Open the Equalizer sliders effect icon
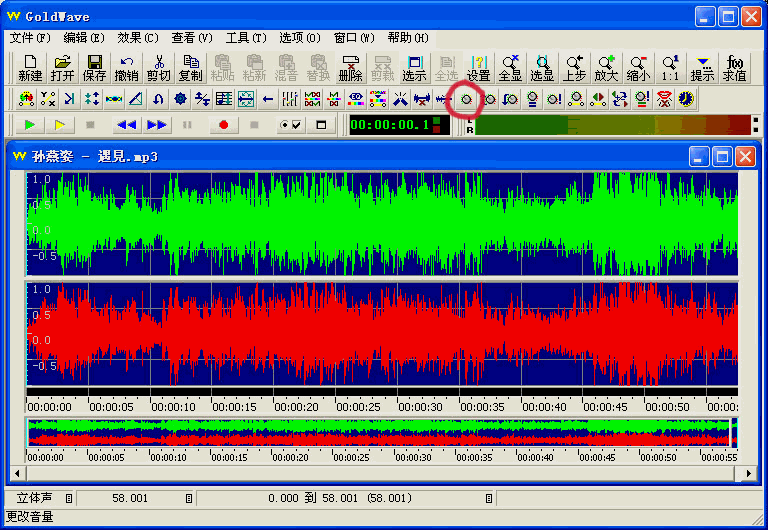768x530 pixels. pyautogui.click(x=290, y=99)
